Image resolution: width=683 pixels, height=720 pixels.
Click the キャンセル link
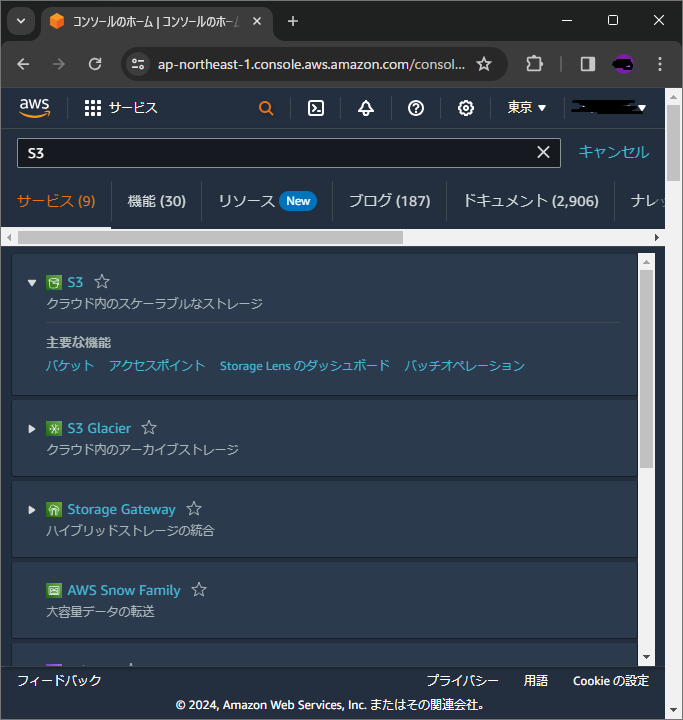[x=614, y=152]
